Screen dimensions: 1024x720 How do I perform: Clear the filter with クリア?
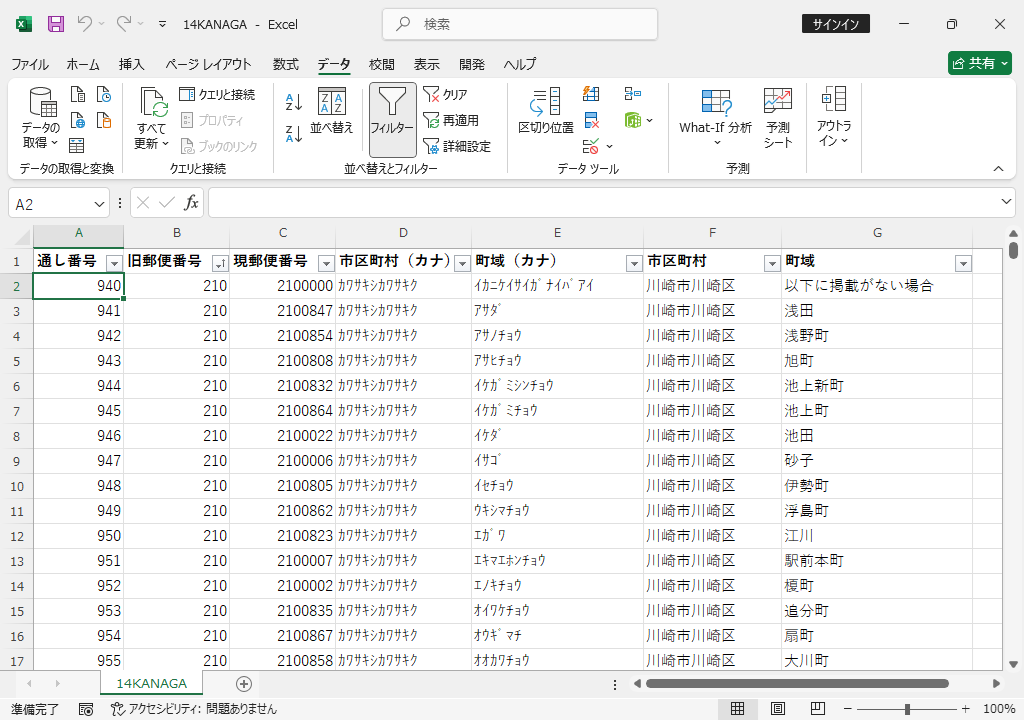coord(445,95)
